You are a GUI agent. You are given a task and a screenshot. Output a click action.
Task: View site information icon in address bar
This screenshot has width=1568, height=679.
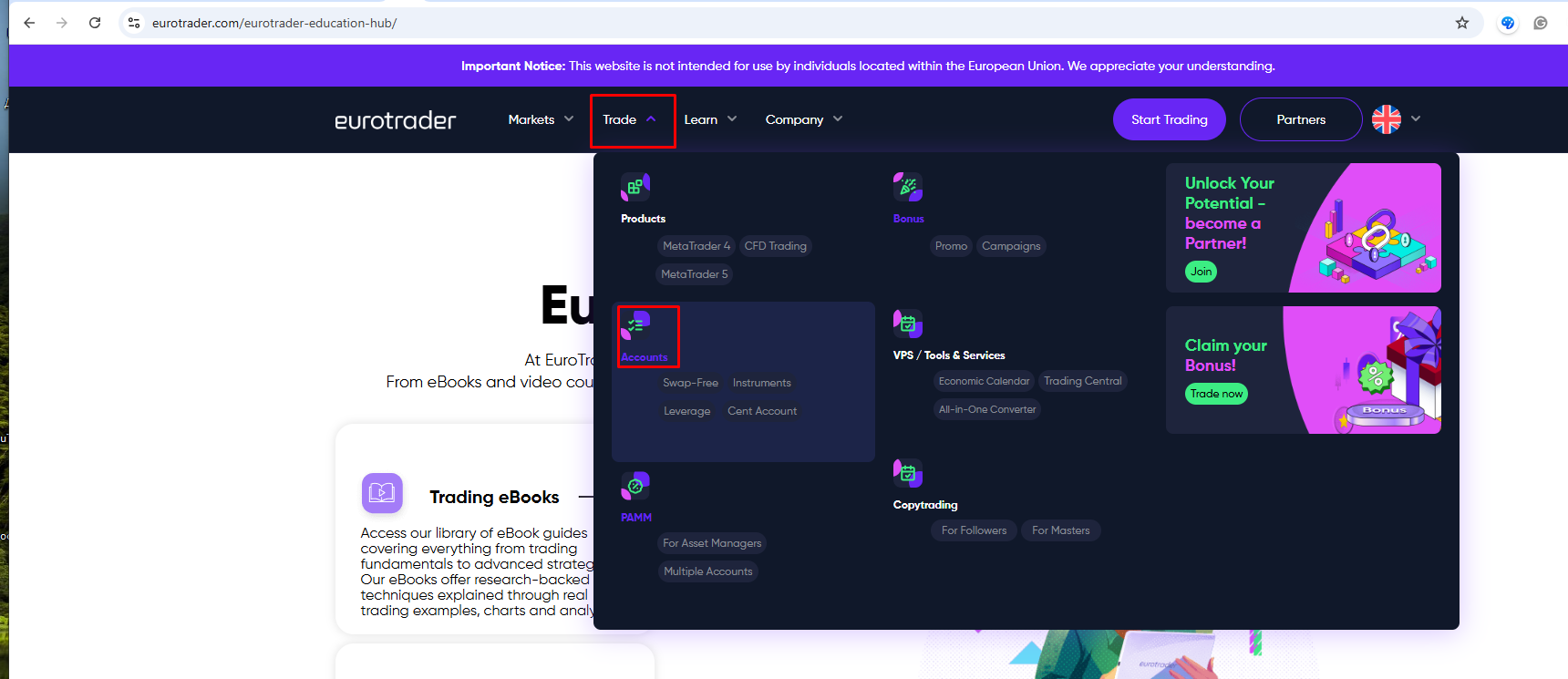pyautogui.click(x=134, y=23)
